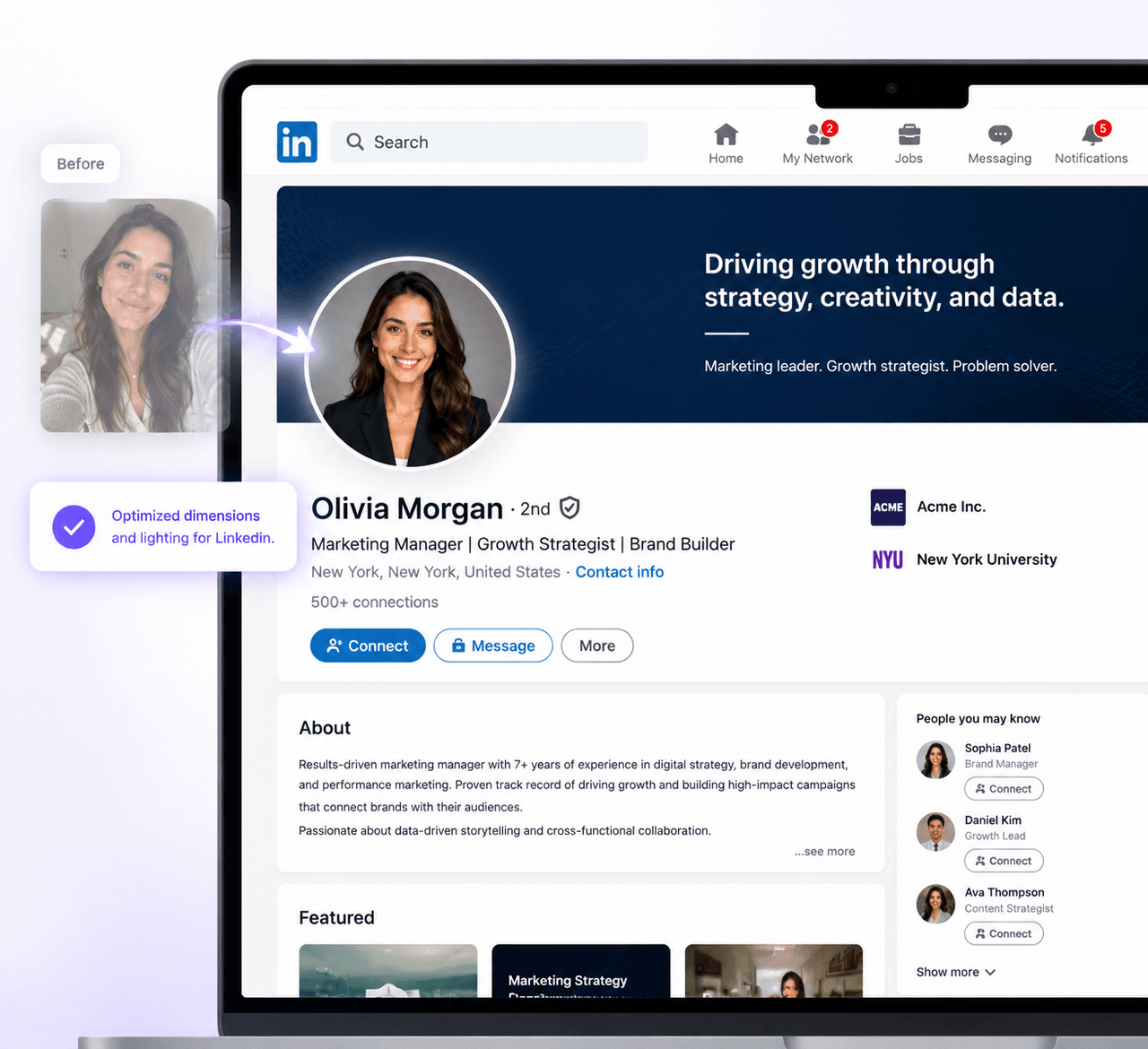
Task: Expand the About section with see more
Action: pos(825,852)
